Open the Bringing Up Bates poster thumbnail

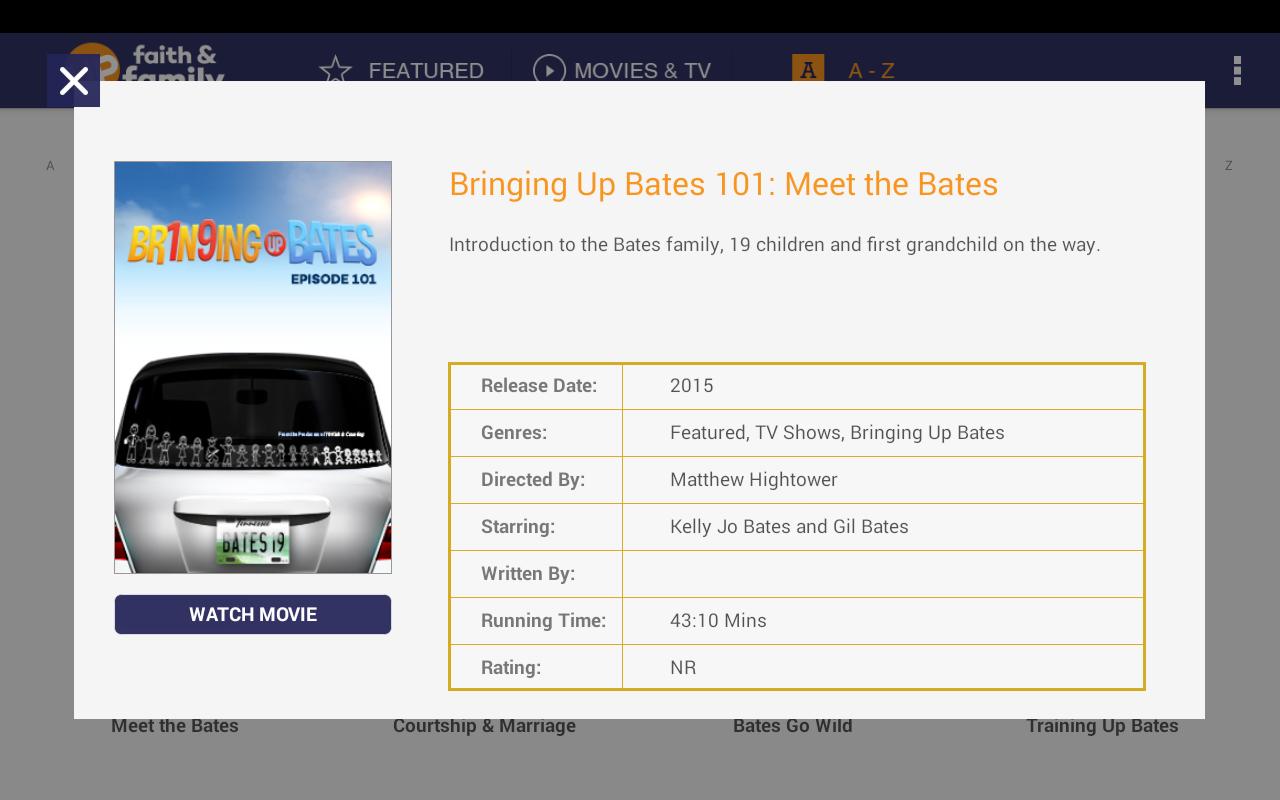pyautogui.click(x=253, y=367)
